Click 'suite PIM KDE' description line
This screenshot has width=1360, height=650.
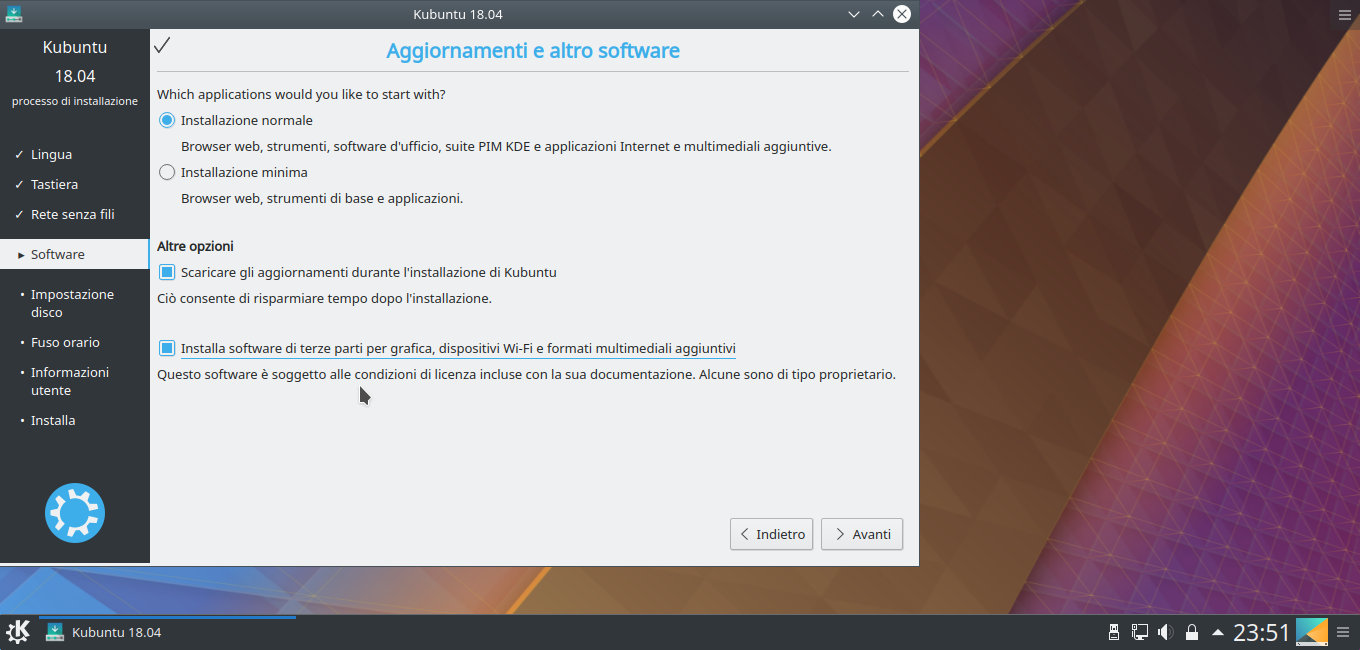tap(506, 146)
